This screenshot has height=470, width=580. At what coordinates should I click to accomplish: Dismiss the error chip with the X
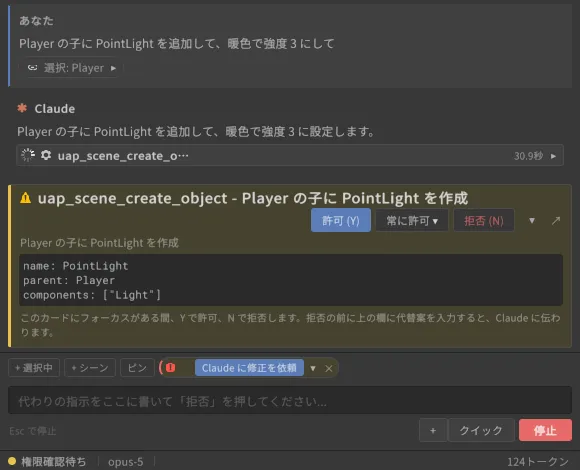point(329,368)
